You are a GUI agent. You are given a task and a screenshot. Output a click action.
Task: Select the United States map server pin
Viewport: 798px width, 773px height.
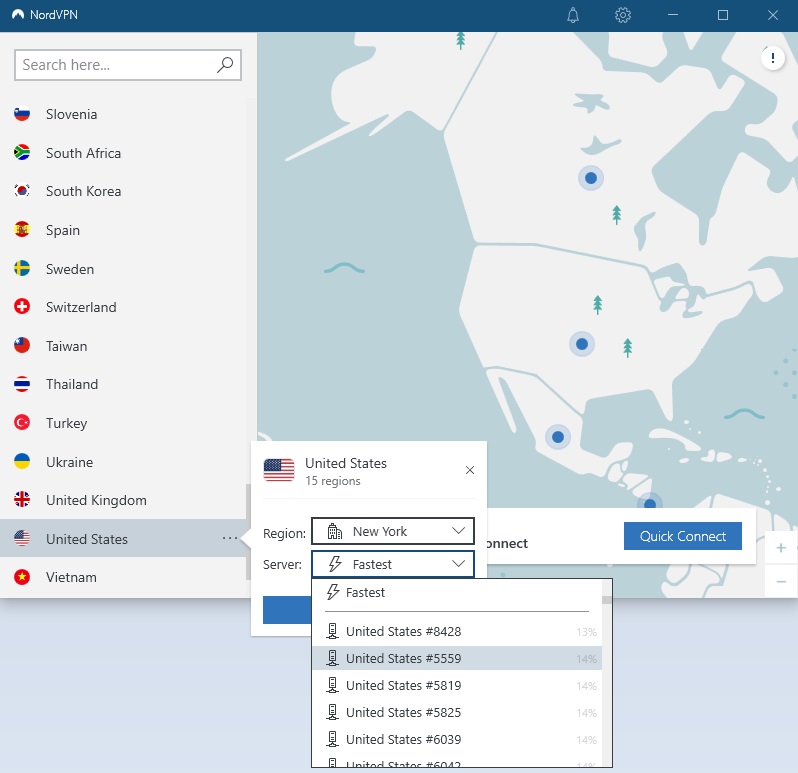(x=582, y=344)
